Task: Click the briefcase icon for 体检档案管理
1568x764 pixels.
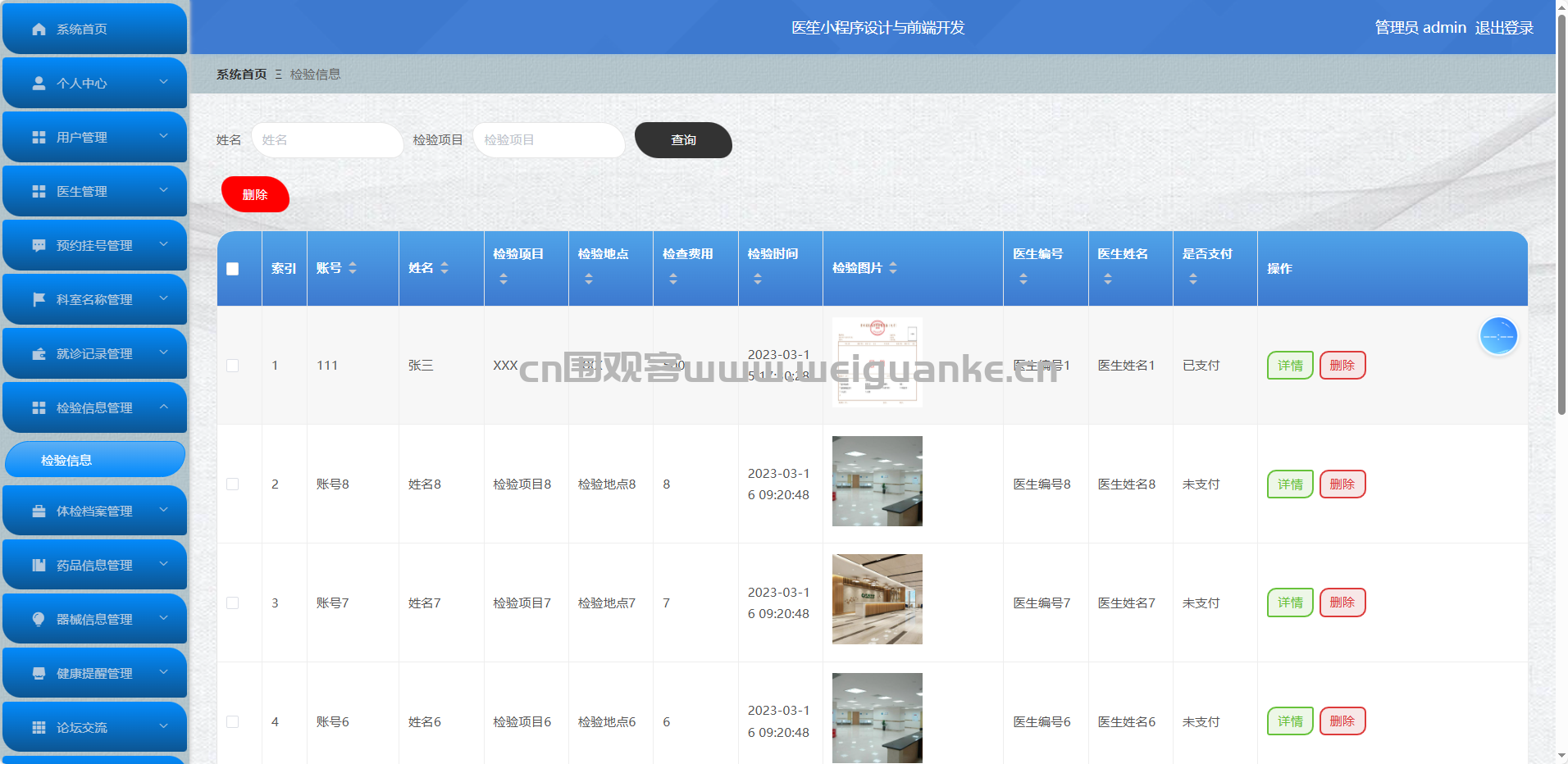Action: (39, 512)
